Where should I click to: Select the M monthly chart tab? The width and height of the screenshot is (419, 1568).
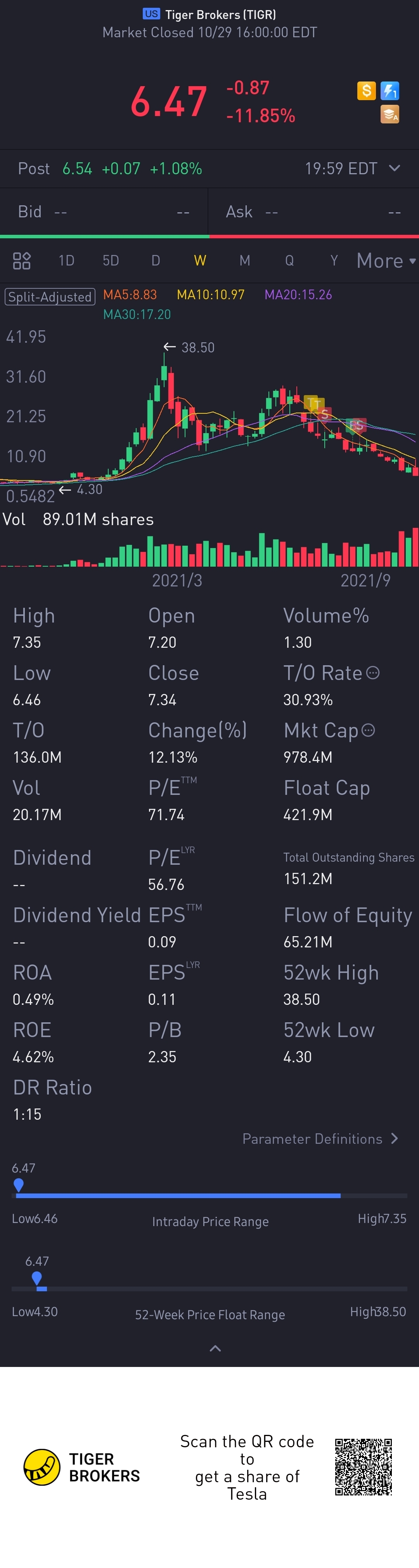pos(244,260)
